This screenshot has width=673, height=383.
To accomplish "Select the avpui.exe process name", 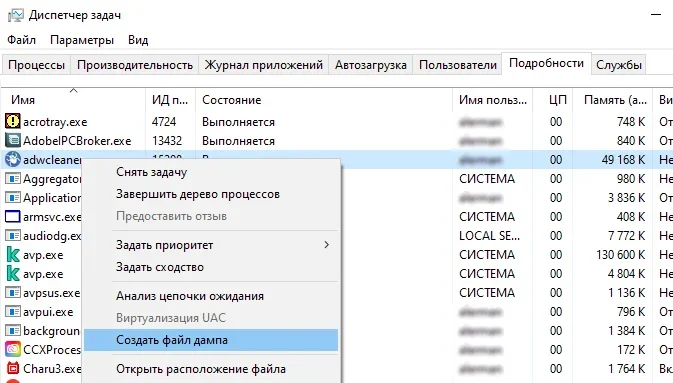I will pos(48,312).
